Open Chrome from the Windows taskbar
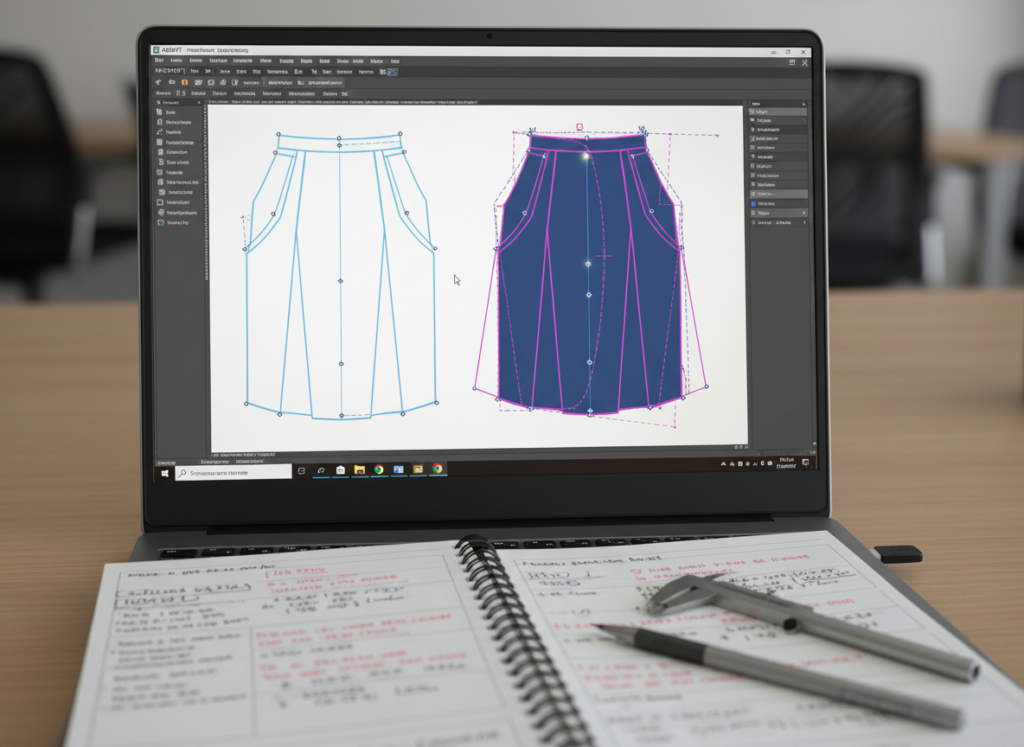The height and width of the screenshot is (747, 1024). click(378, 469)
